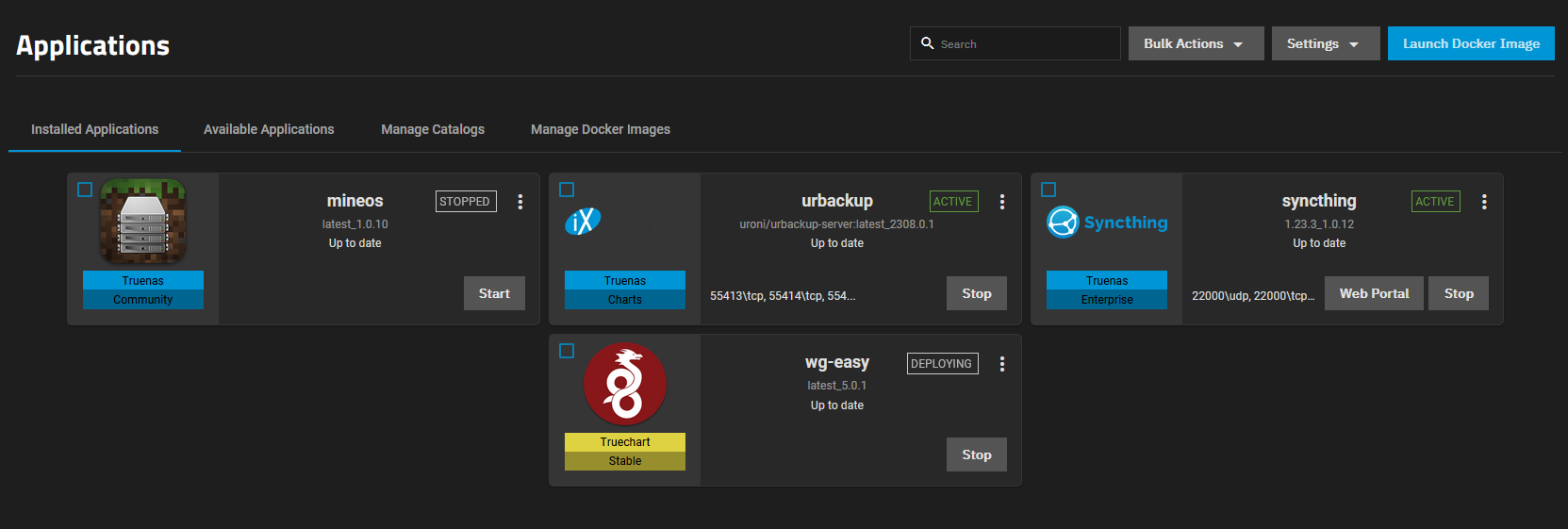Viewport: 1568px width, 529px height.
Task: Click the Syncthing logo icon
Action: click(x=1107, y=223)
